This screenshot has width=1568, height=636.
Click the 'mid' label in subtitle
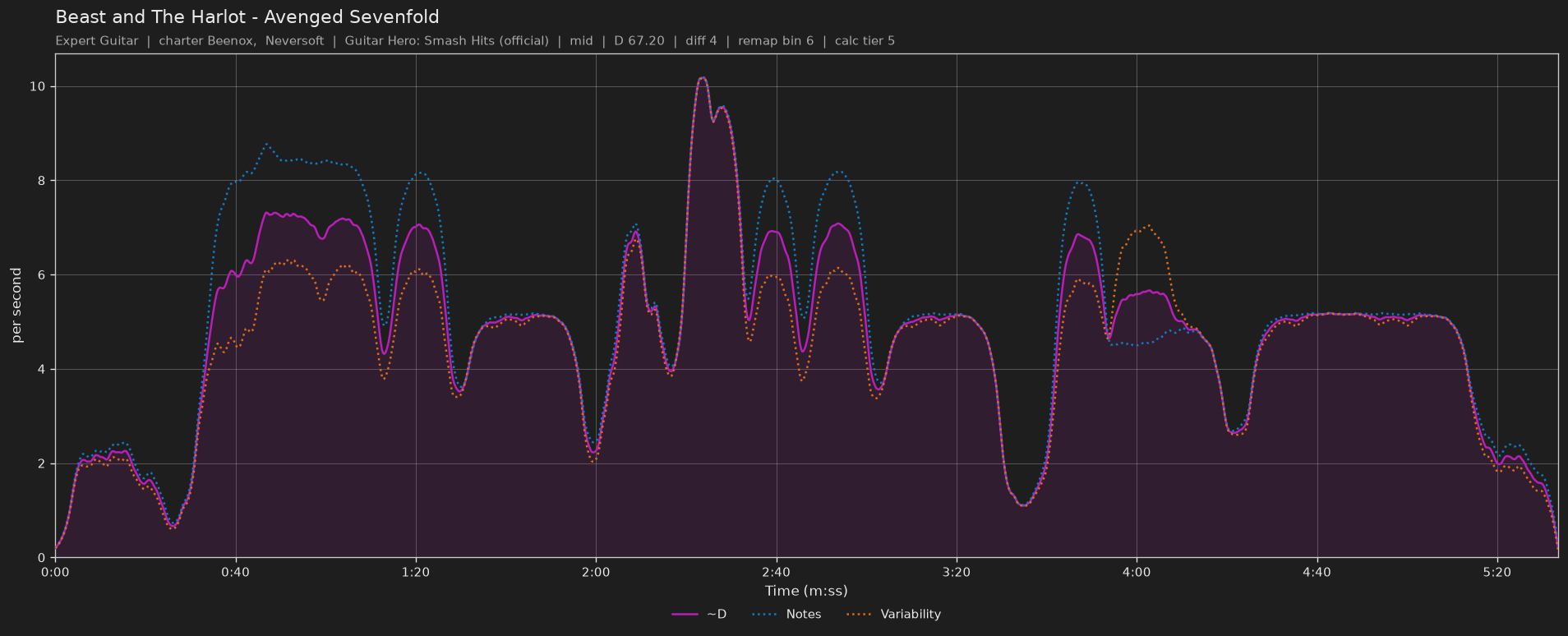click(x=581, y=41)
